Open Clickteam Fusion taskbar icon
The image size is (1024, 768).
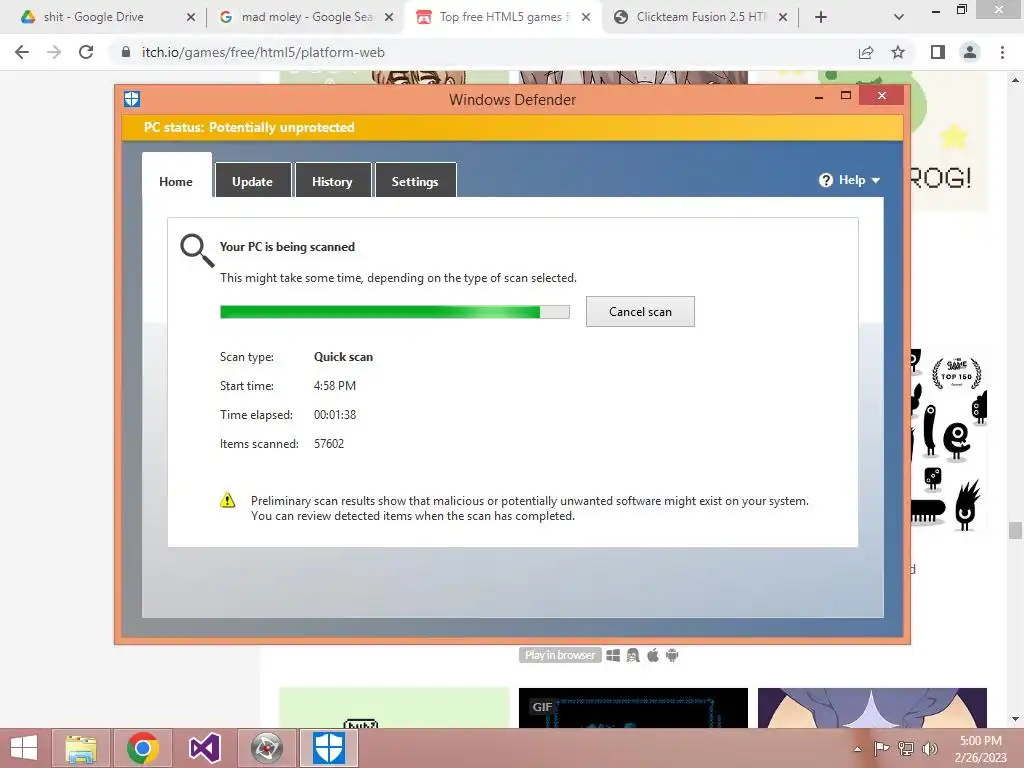tap(266, 748)
